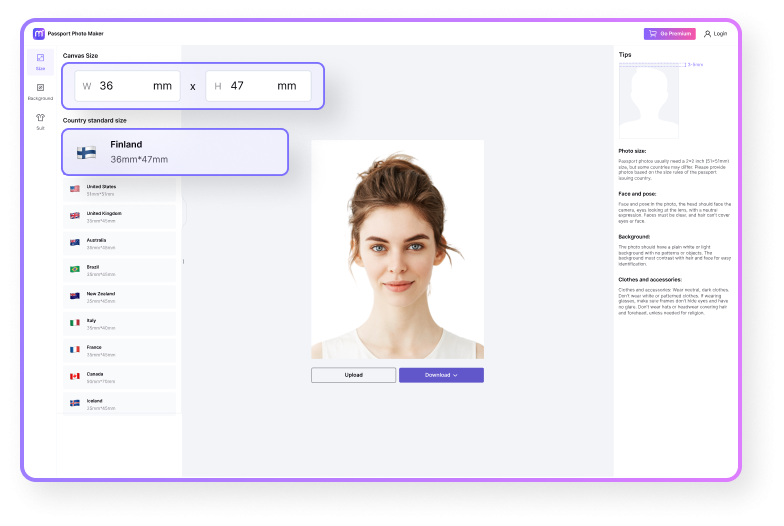Choose the France size preset
Screen dimensions: 784x526
[118, 350]
